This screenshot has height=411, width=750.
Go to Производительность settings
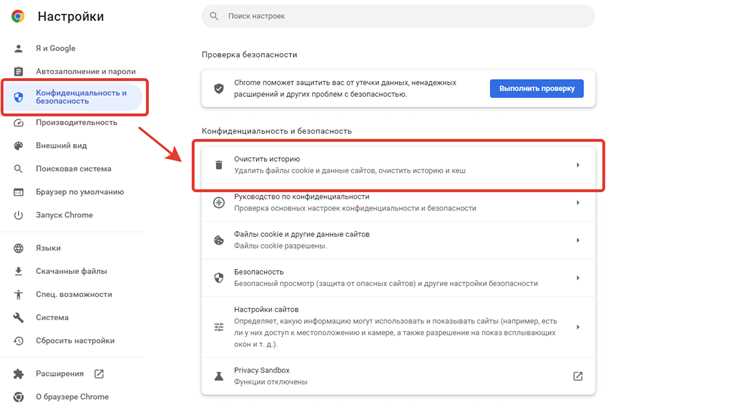click(x=77, y=122)
